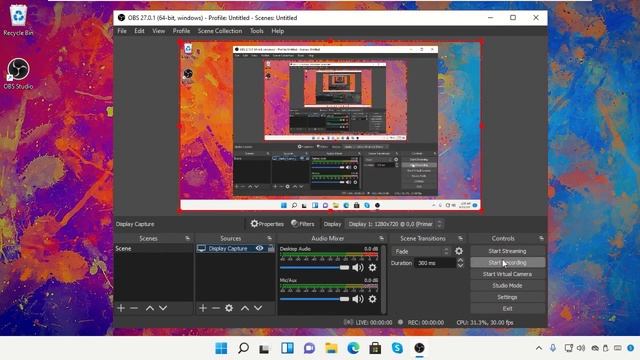
Task: Undock the Scenes panel
Action: pos(187,238)
